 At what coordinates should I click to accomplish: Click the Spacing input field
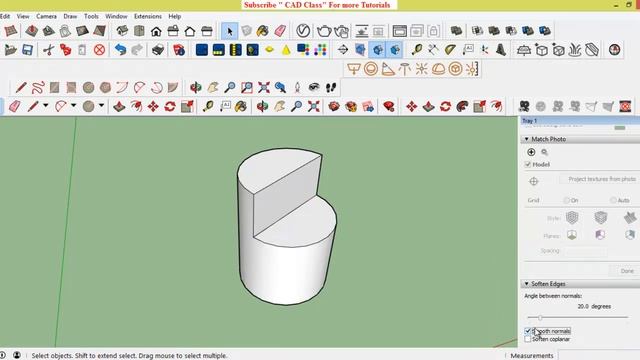pos(585,251)
